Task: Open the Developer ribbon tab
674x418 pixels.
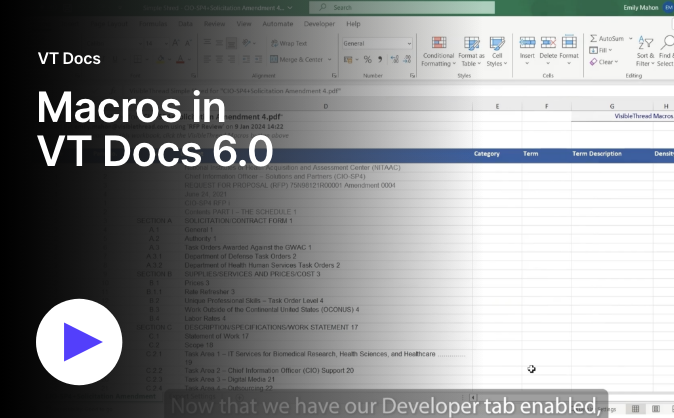Action: pos(319,23)
